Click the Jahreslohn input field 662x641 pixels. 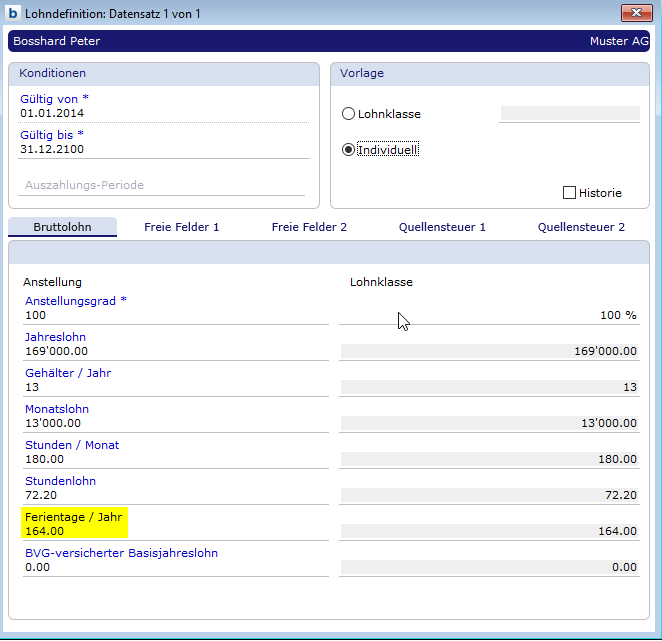(x=176, y=351)
